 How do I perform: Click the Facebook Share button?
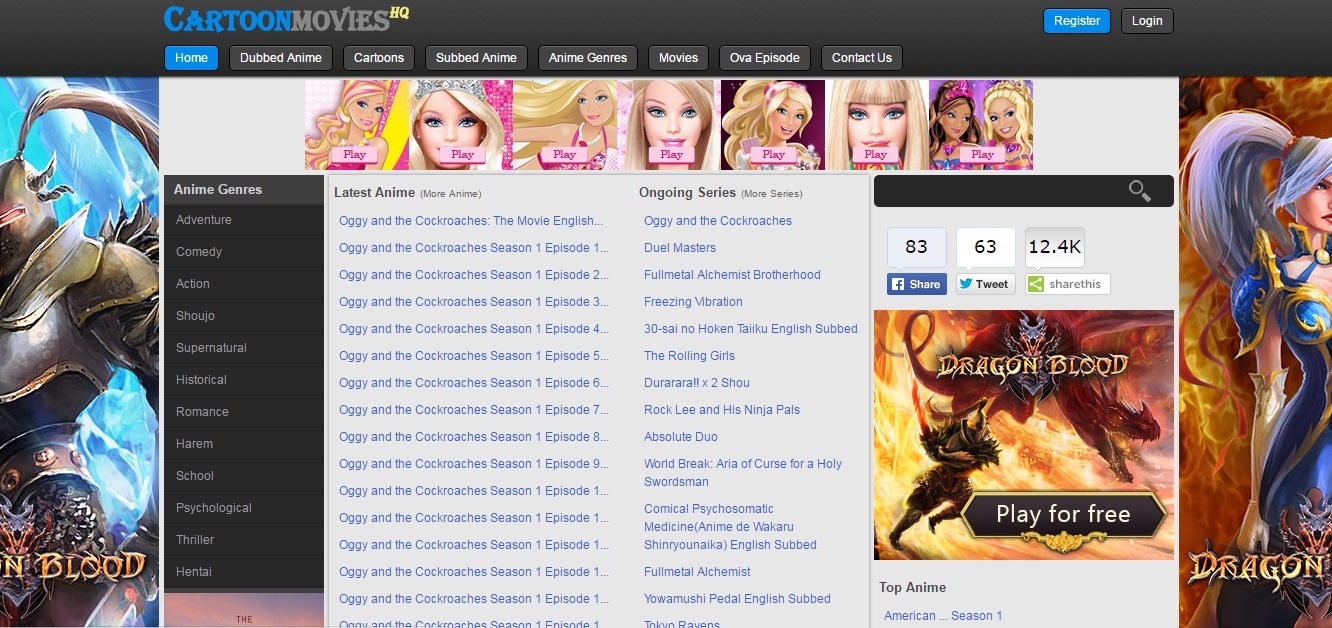pos(916,284)
